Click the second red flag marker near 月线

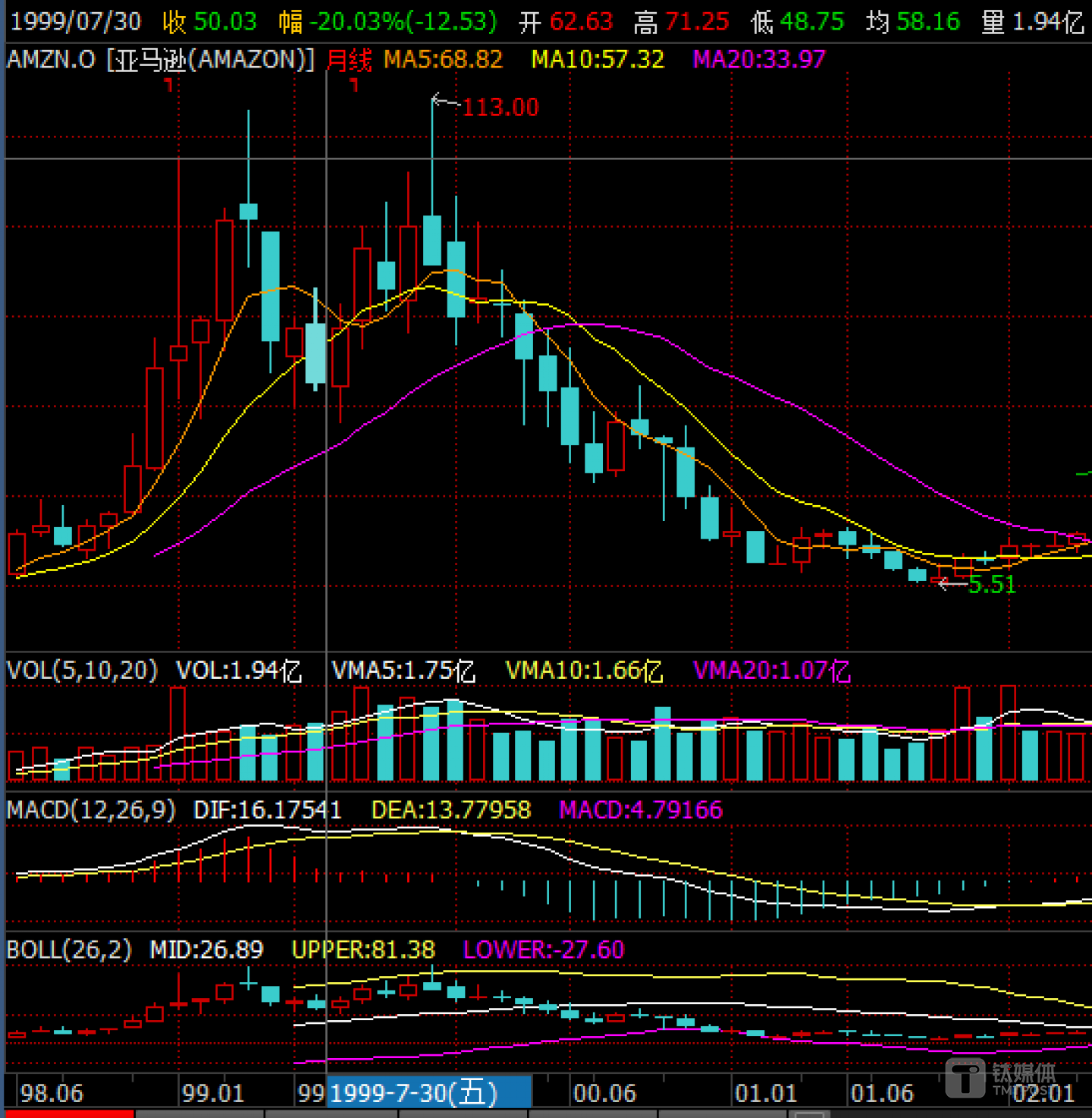[x=353, y=86]
